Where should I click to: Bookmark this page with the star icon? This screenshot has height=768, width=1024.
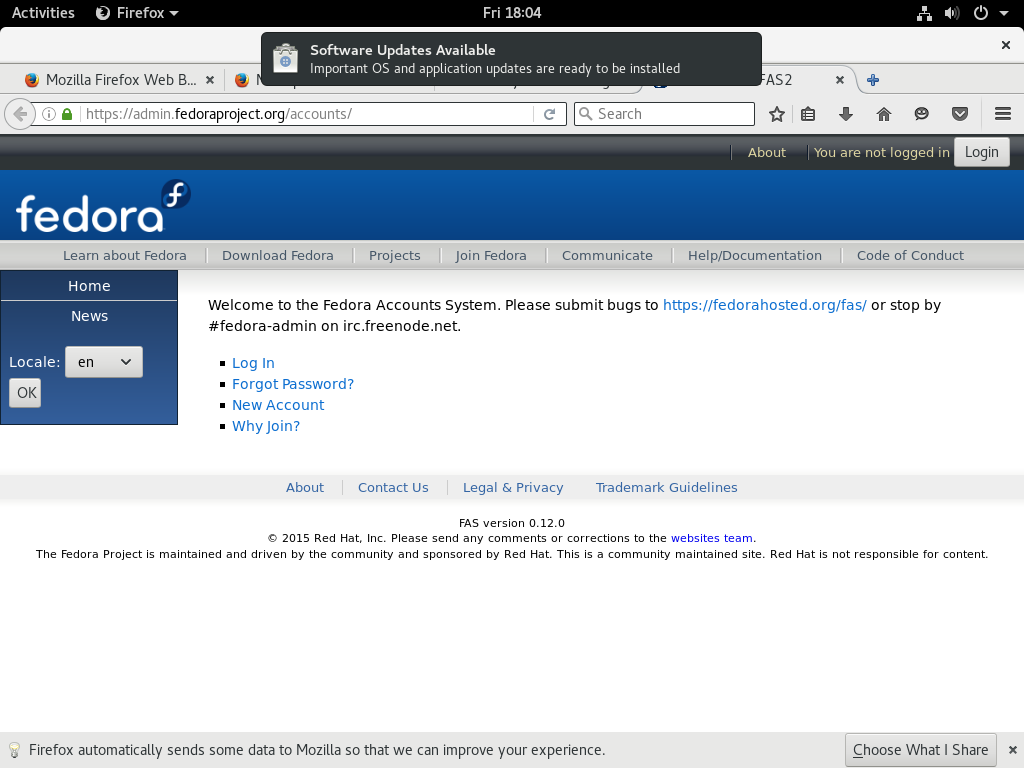[x=776, y=114]
